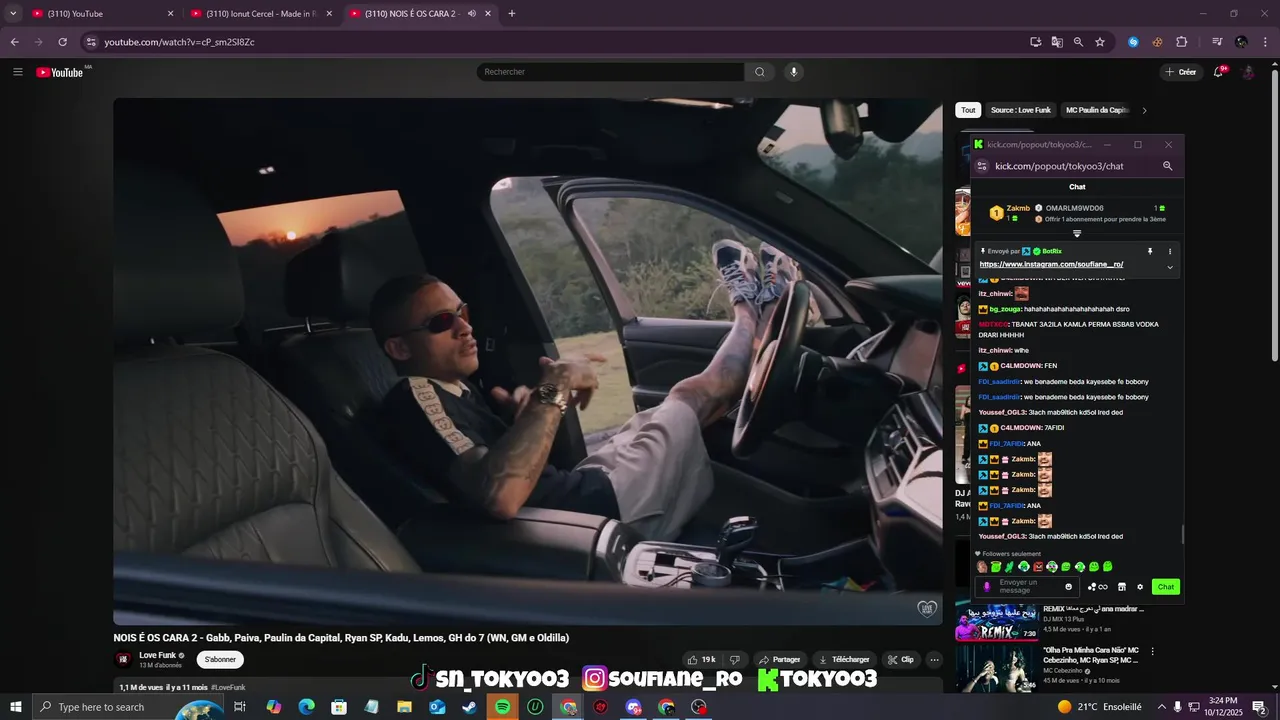Image resolution: width=1280 pixels, height=720 pixels.
Task: Open Steam from the taskbar
Action: pyautogui.click(x=470, y=707)
